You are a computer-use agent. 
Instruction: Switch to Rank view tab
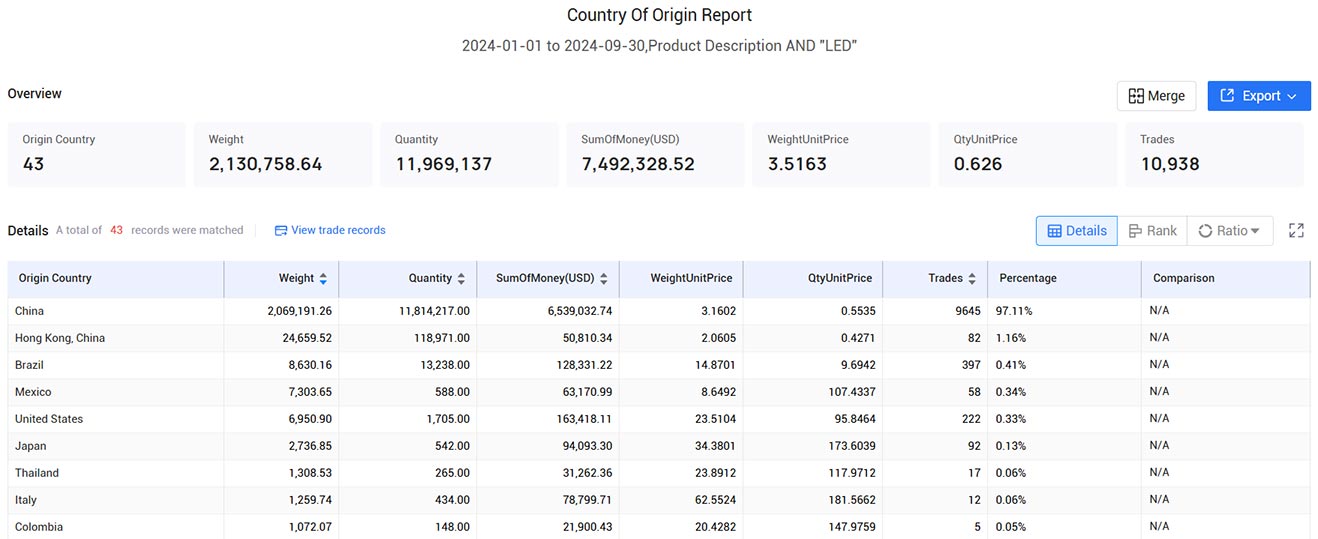[1152, 231]
